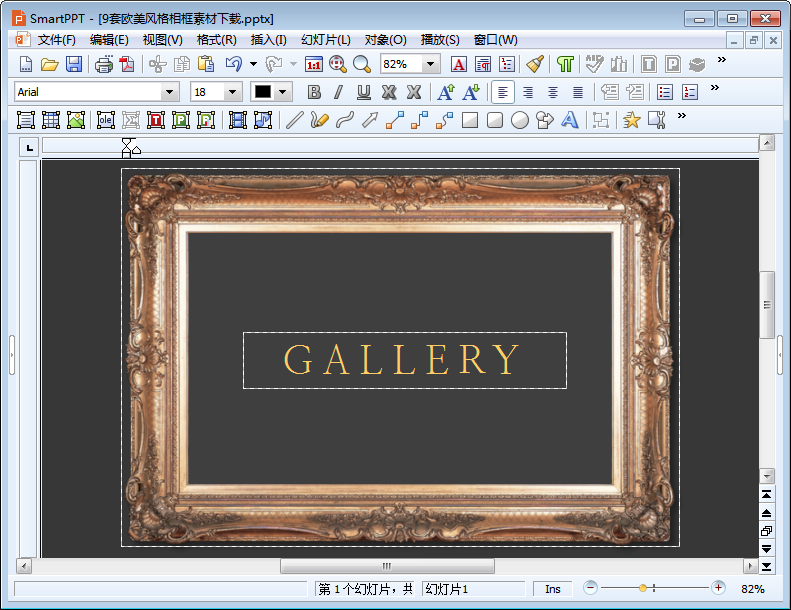
Task: Click the status bar zoom slider handle
Action: pos(642,588)
